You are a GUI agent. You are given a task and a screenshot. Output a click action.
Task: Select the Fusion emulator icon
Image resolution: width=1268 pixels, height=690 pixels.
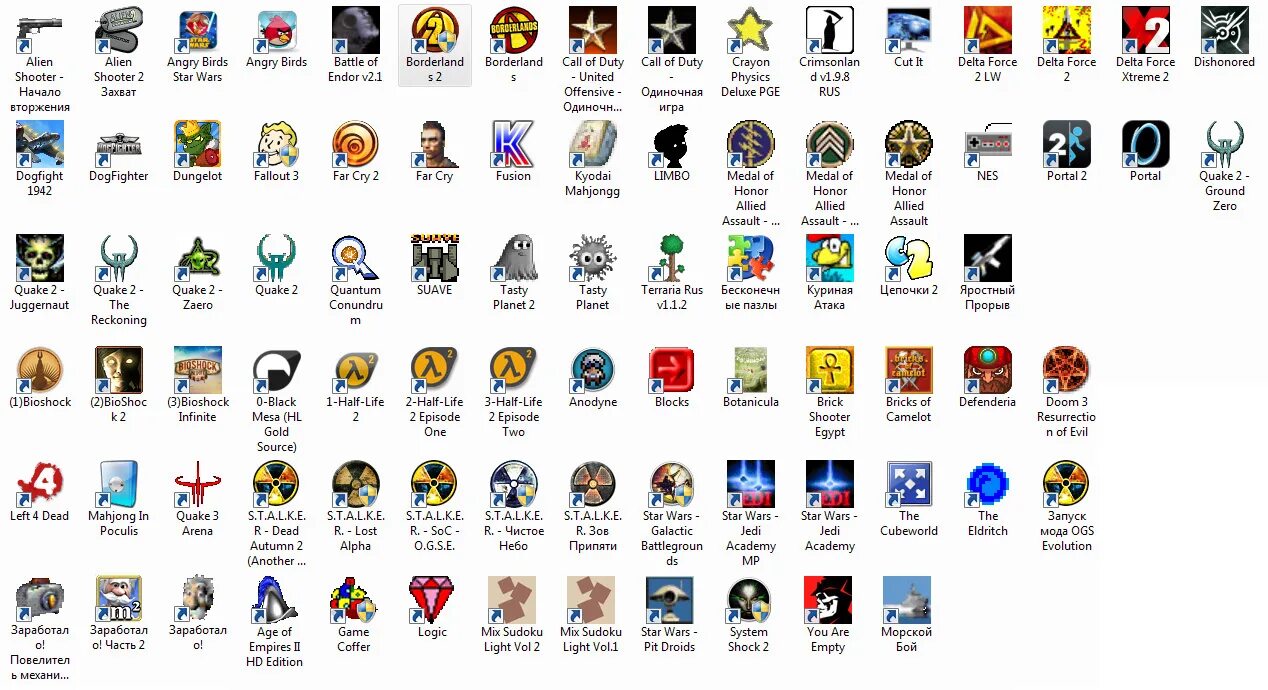tap(514, 144)
